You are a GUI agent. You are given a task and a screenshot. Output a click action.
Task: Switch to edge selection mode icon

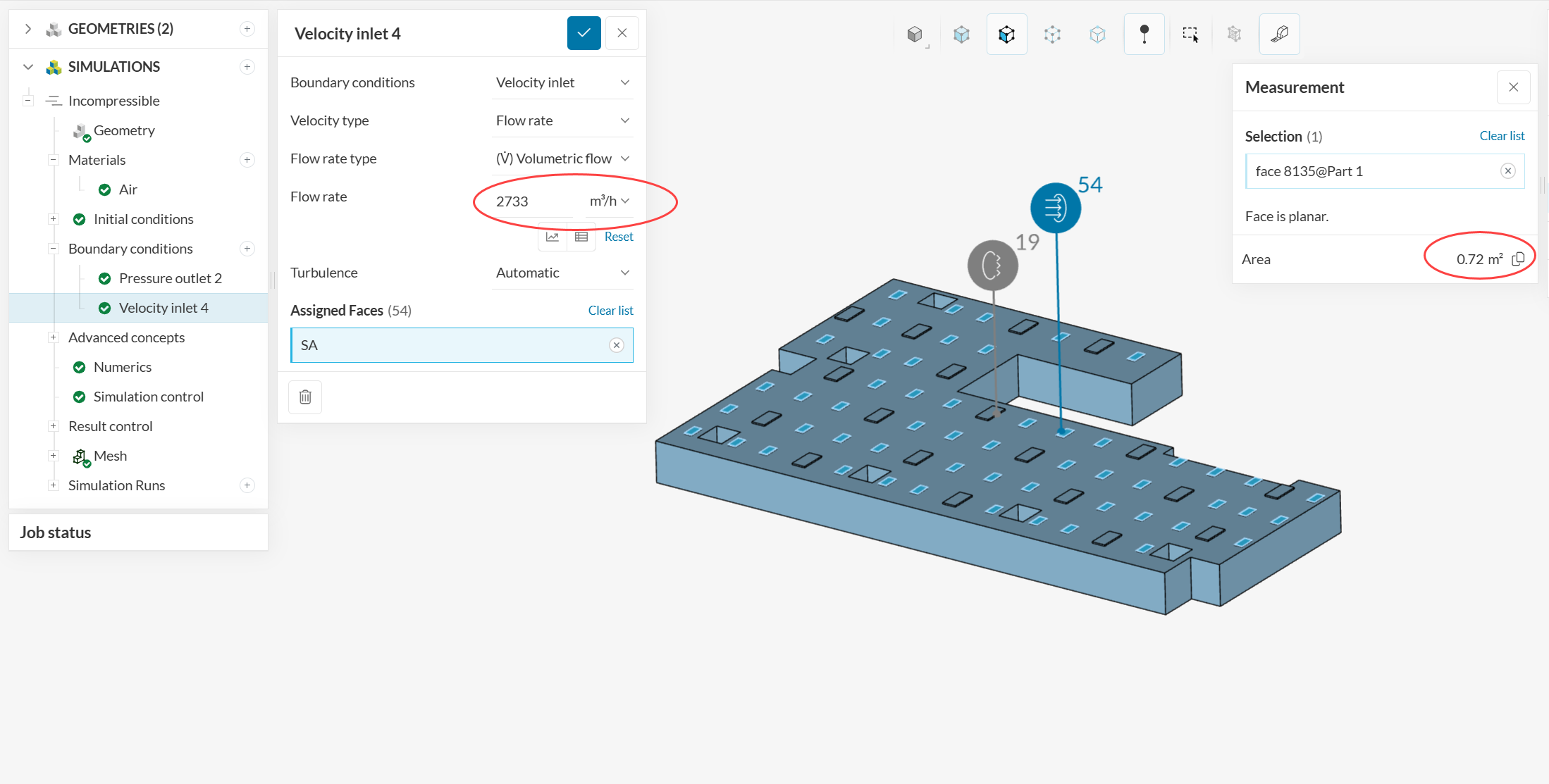(x=1052, y=34)
